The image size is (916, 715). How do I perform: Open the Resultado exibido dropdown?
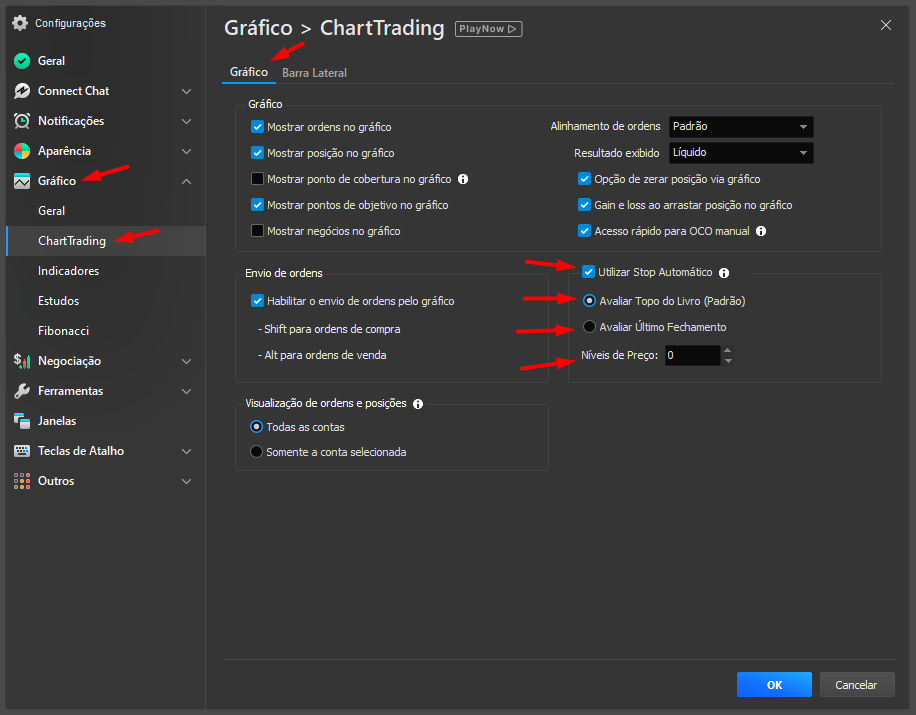(740, 153)
